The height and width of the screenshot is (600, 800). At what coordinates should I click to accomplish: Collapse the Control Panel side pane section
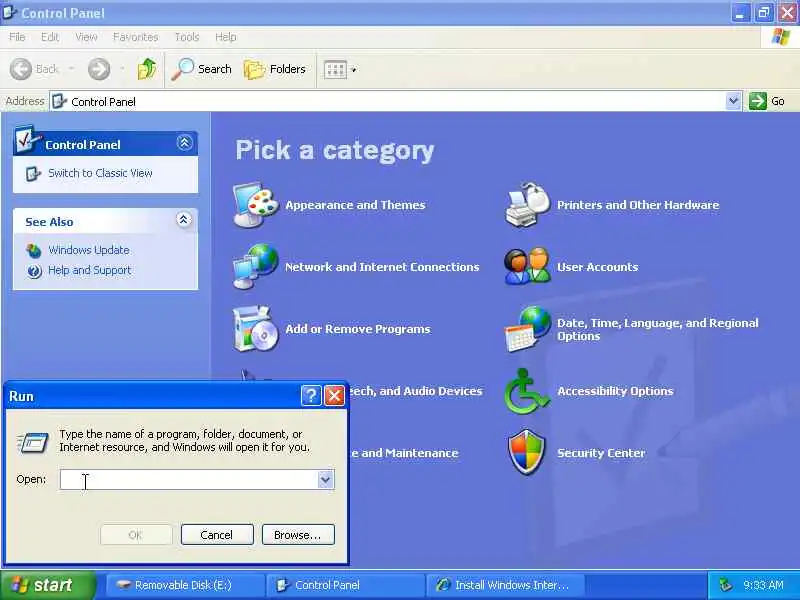click(x=184, y=143)
